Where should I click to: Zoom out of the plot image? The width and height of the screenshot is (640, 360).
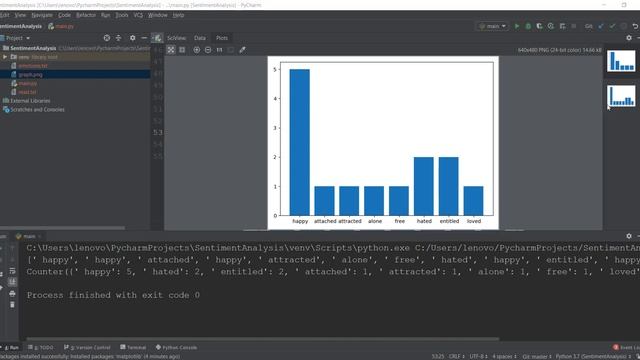tap(208, 50)
